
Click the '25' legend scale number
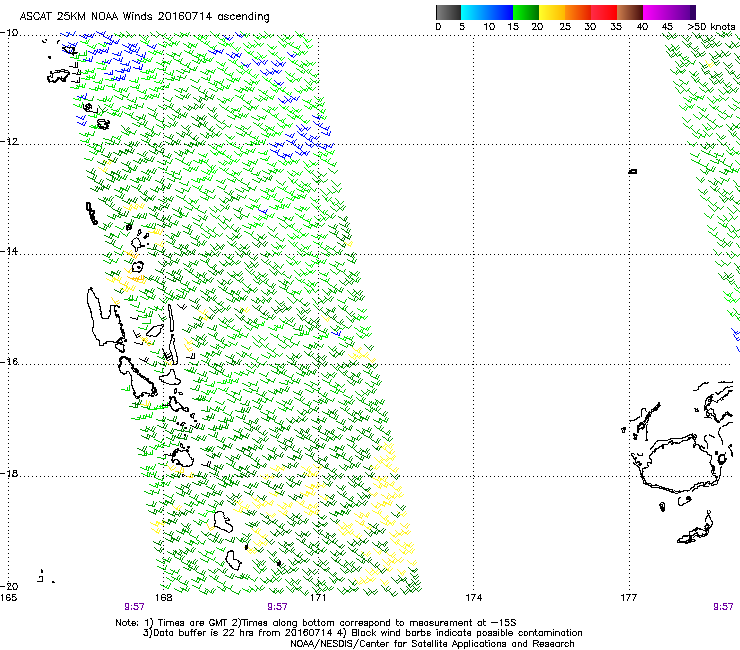tap(565, 27)
